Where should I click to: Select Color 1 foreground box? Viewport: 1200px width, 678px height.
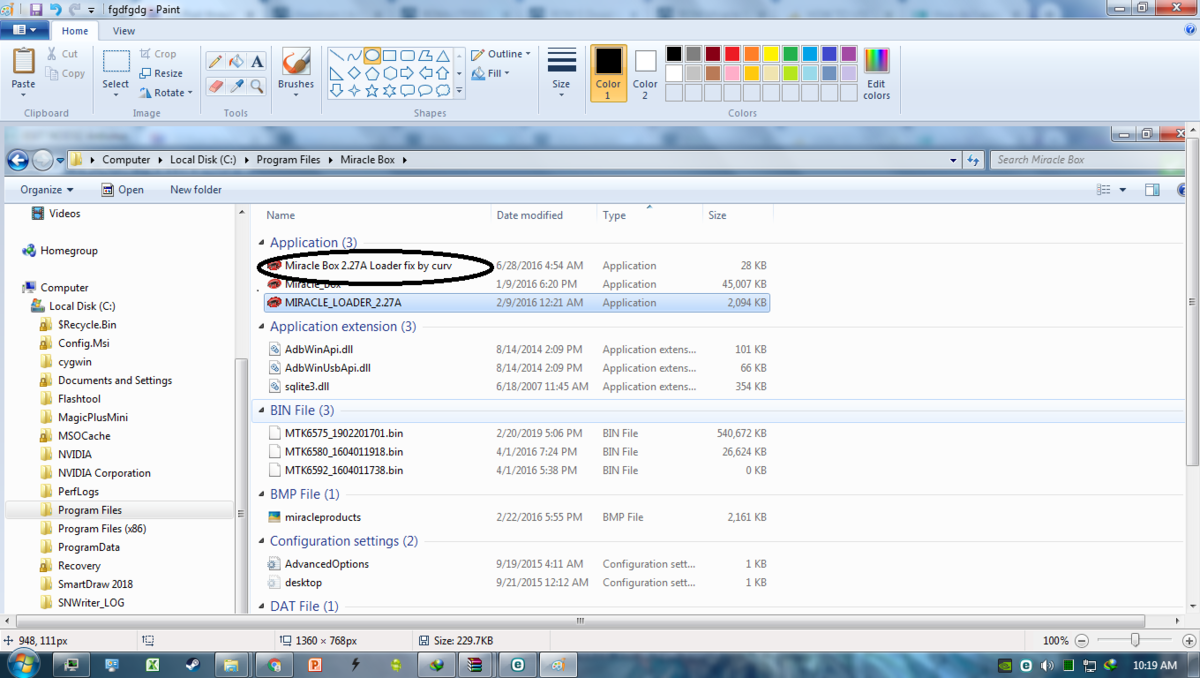click(x=608, y=72)
